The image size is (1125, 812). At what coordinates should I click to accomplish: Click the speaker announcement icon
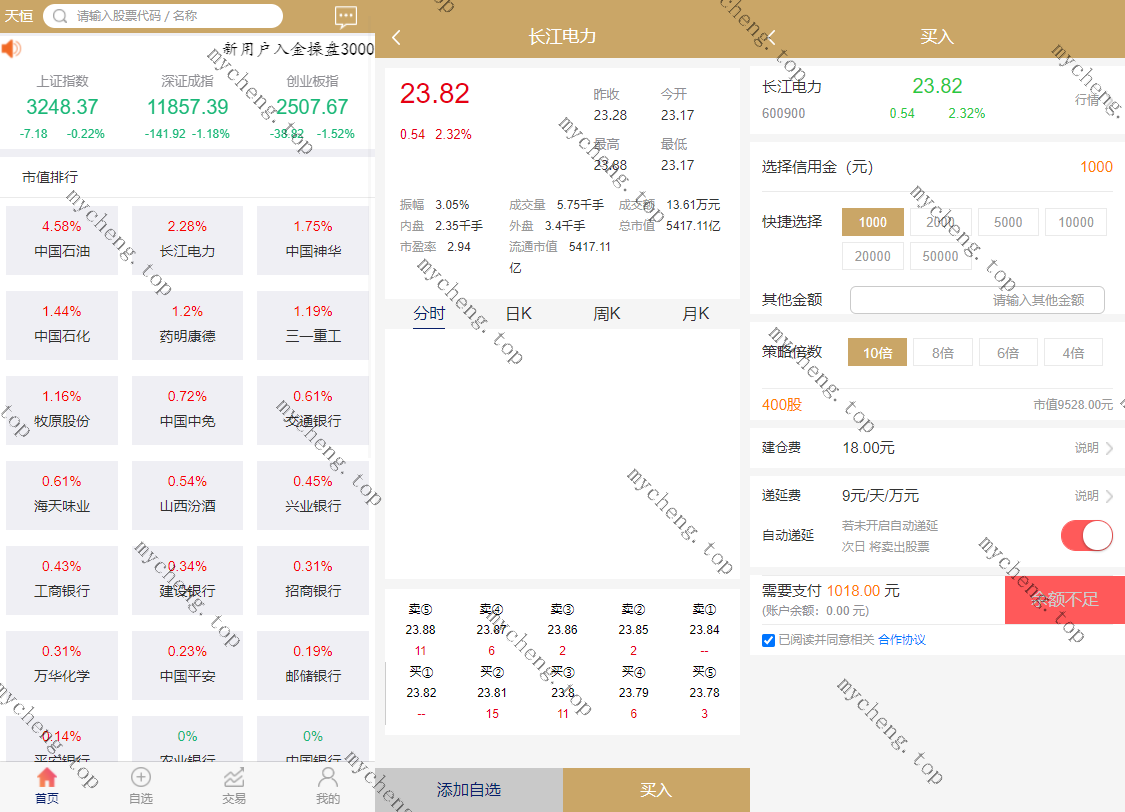point(11,48)
